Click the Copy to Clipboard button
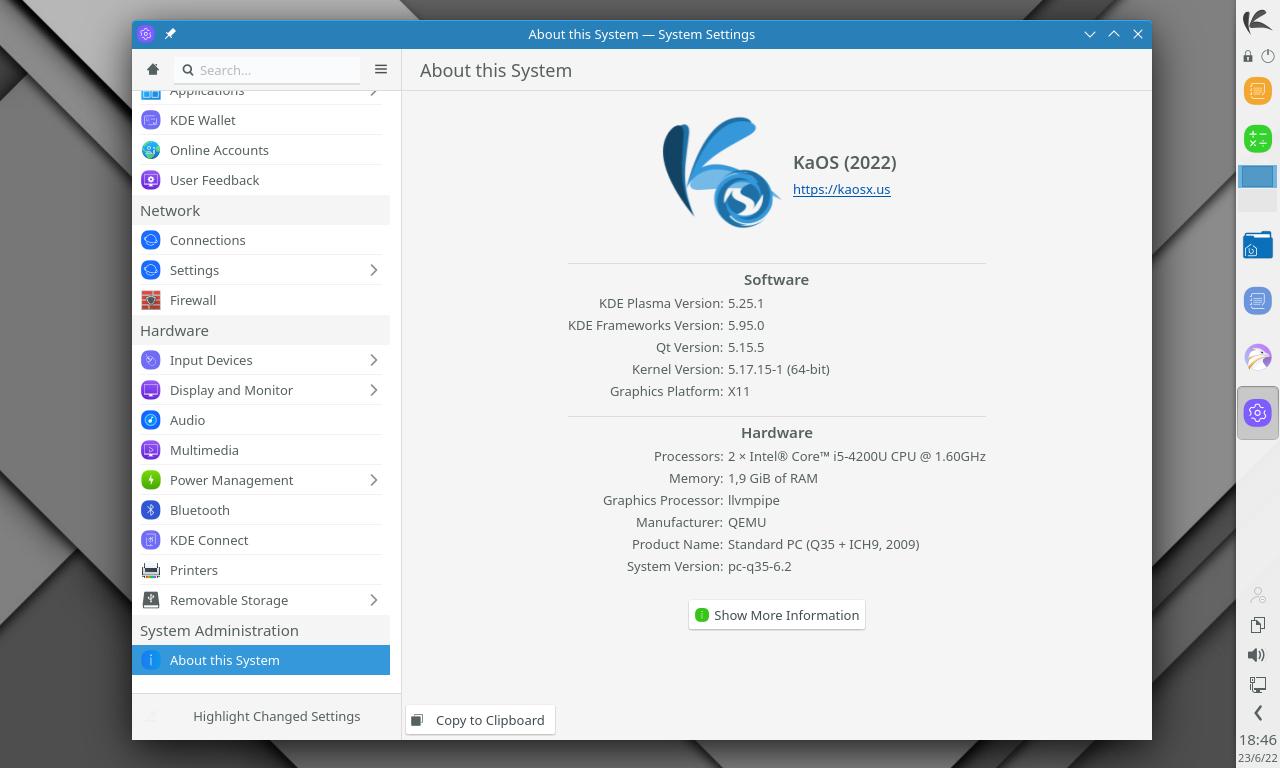Screen dimensions: 1280x768 [x=480, y=720]
